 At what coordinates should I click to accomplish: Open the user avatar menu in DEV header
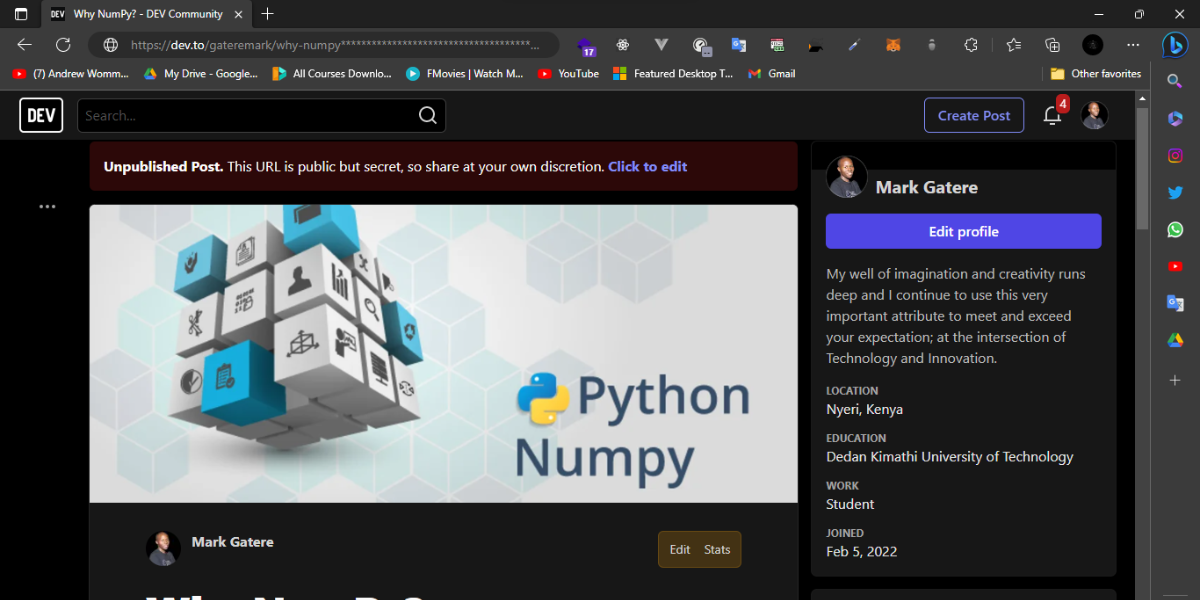point(1094,115)
